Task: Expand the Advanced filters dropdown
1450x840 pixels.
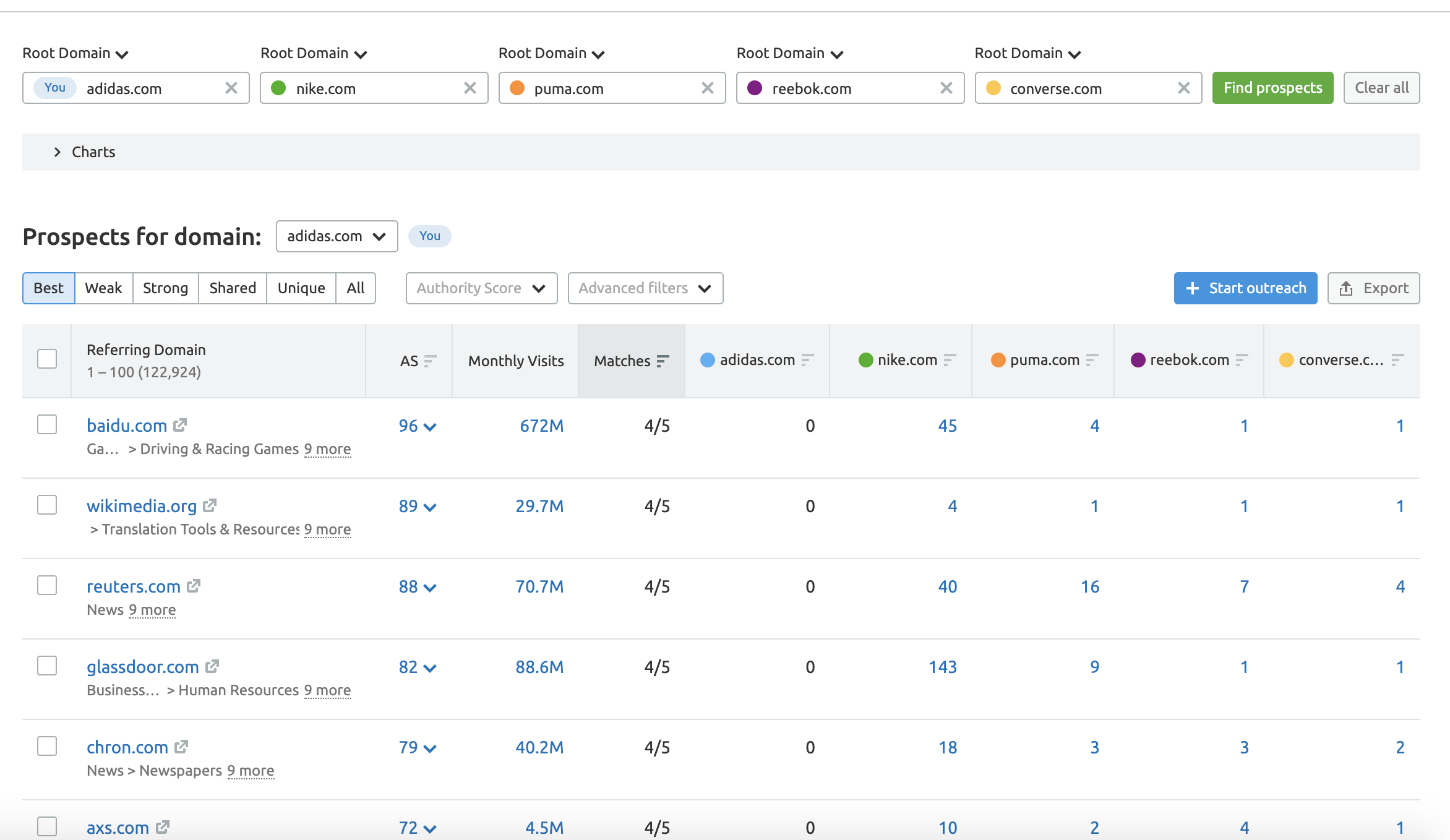Action: point(644,288)
